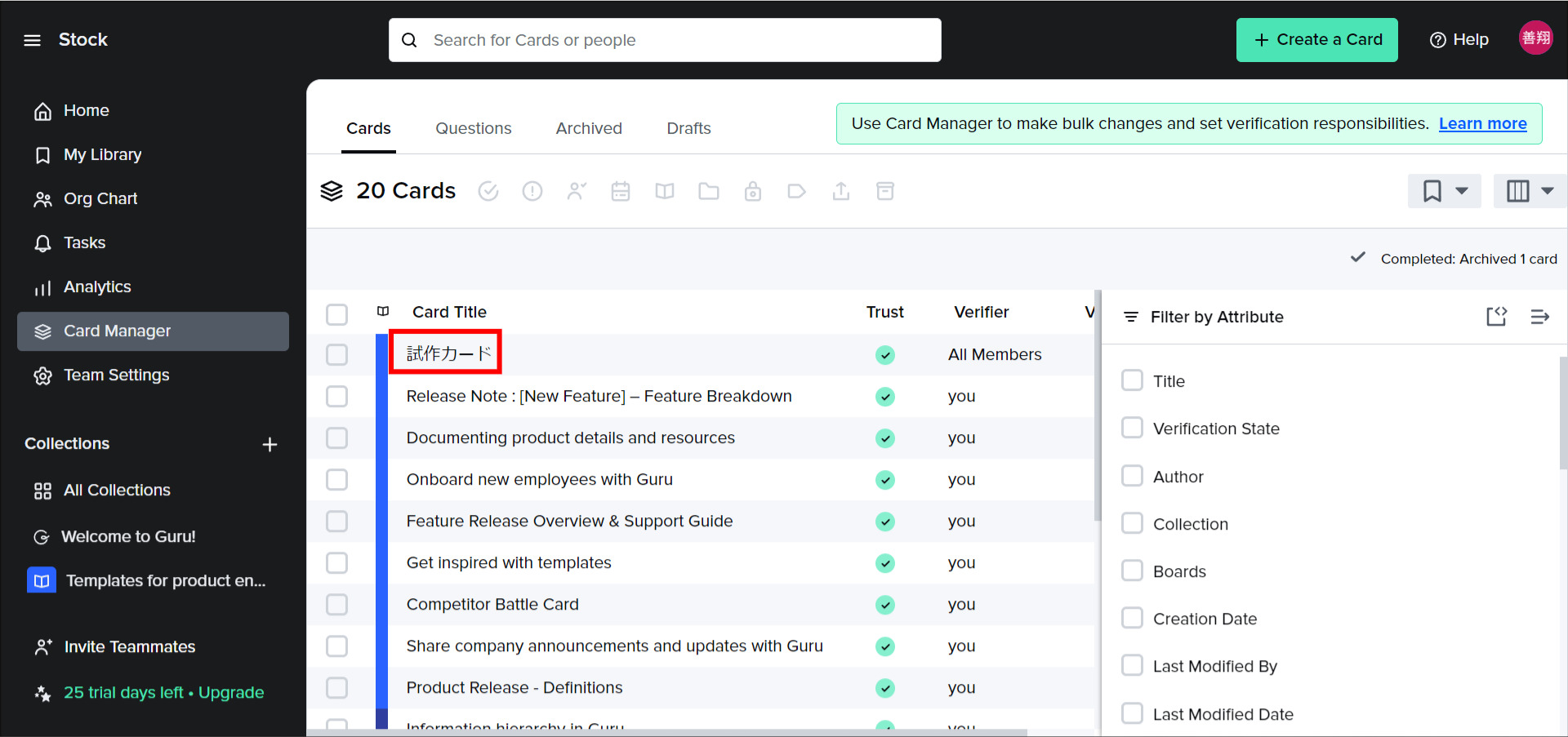The image size is (1568, 737).
Task: Click the Card Title column header
Action: coord(449,312)
